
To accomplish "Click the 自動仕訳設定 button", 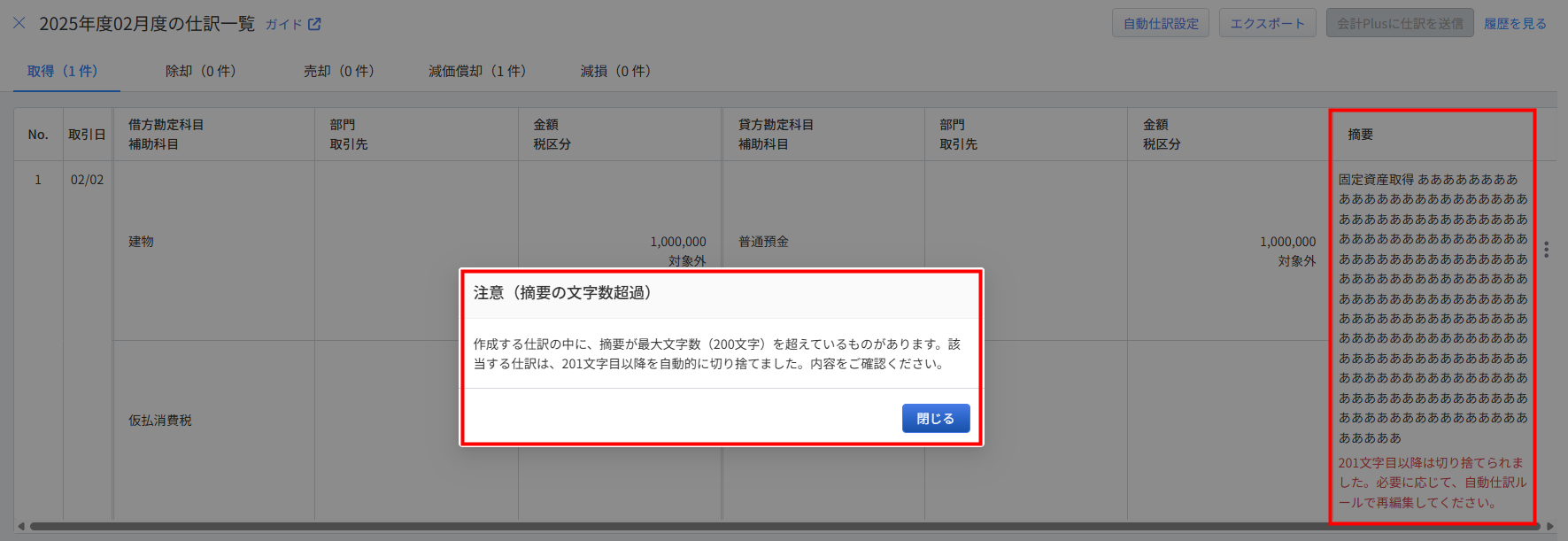I will [x=1160, y=23].
